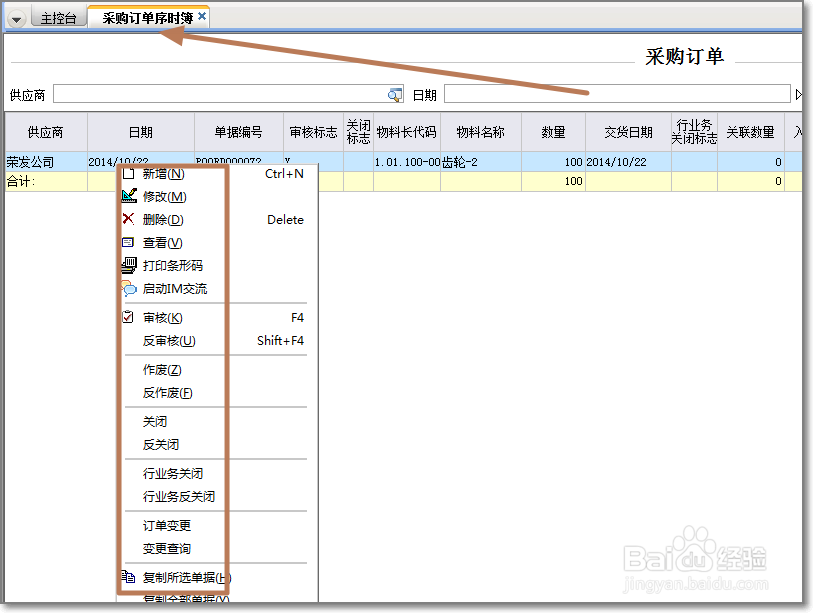Click the red X 删除 delete icon

coord(130,219)
